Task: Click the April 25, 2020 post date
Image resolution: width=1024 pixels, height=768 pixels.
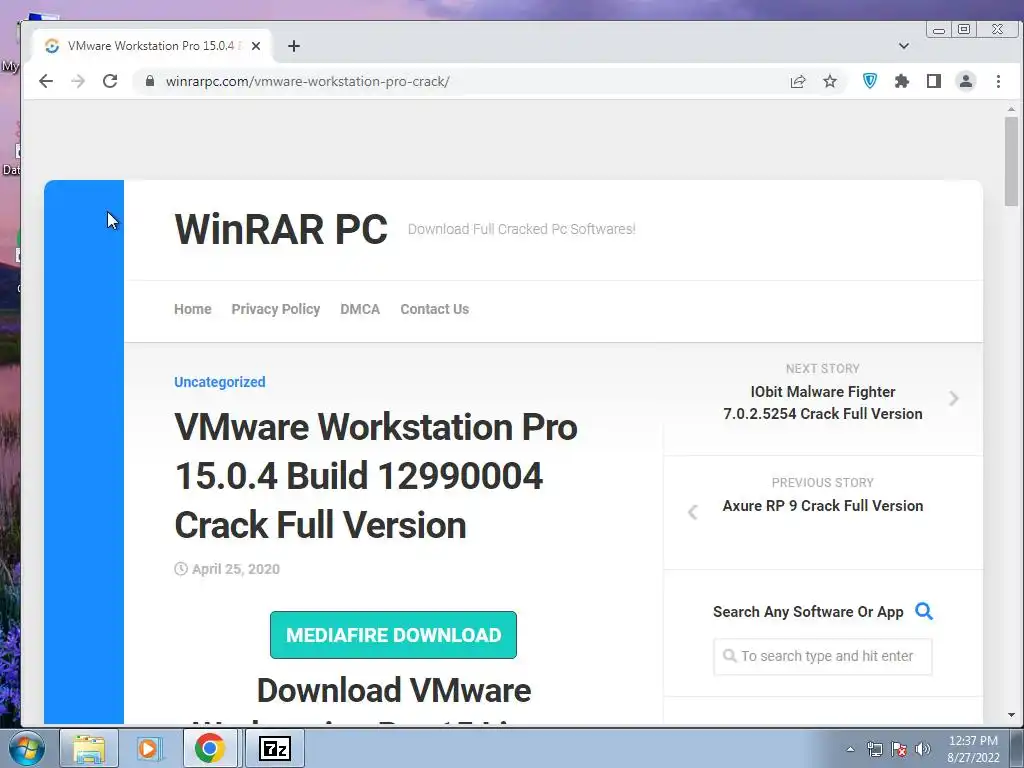Action: point(236,569)
